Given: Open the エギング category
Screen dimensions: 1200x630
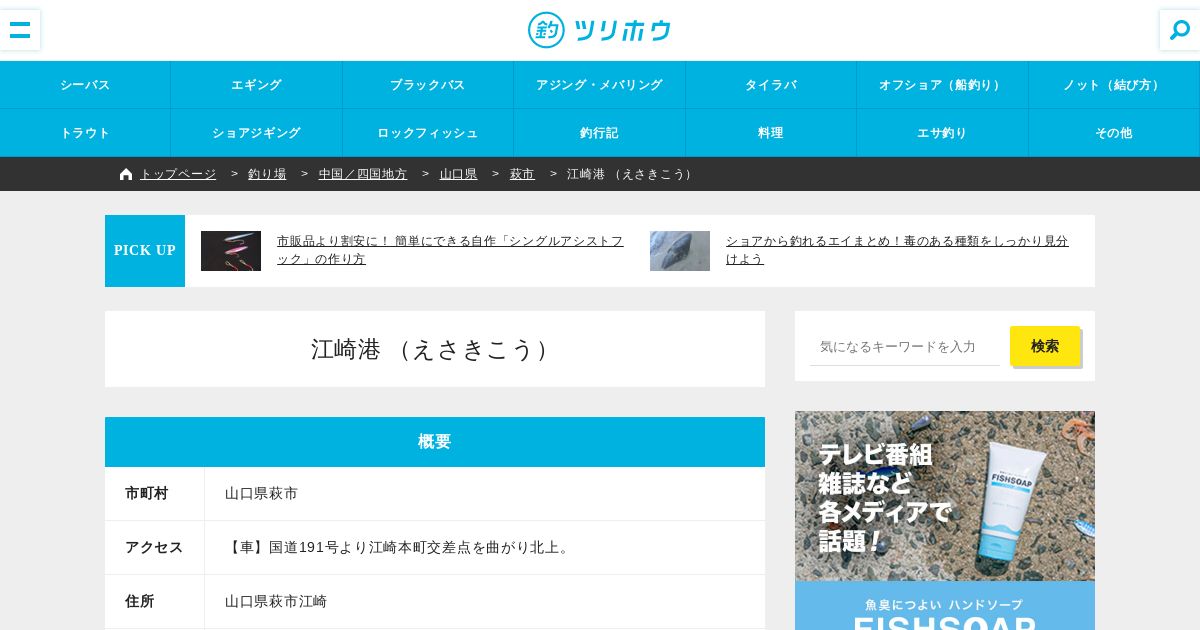Looking at the screenshot, I should point(257,85).
